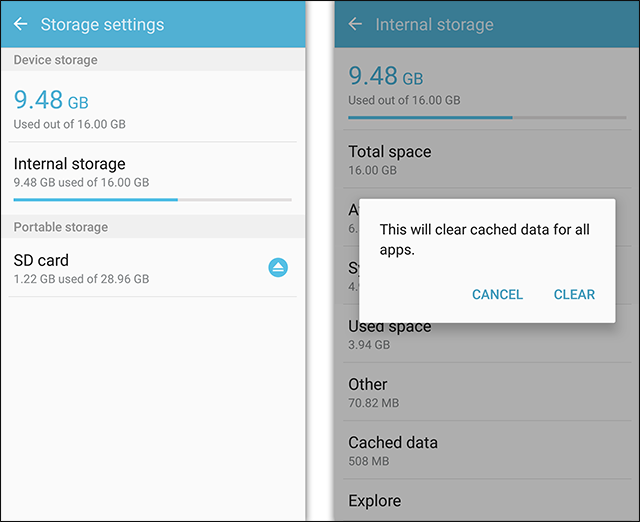Tap the 9.48 GB usage bar on right screen
The width and height of the screenshot is (640, 522).
(487, 118)
